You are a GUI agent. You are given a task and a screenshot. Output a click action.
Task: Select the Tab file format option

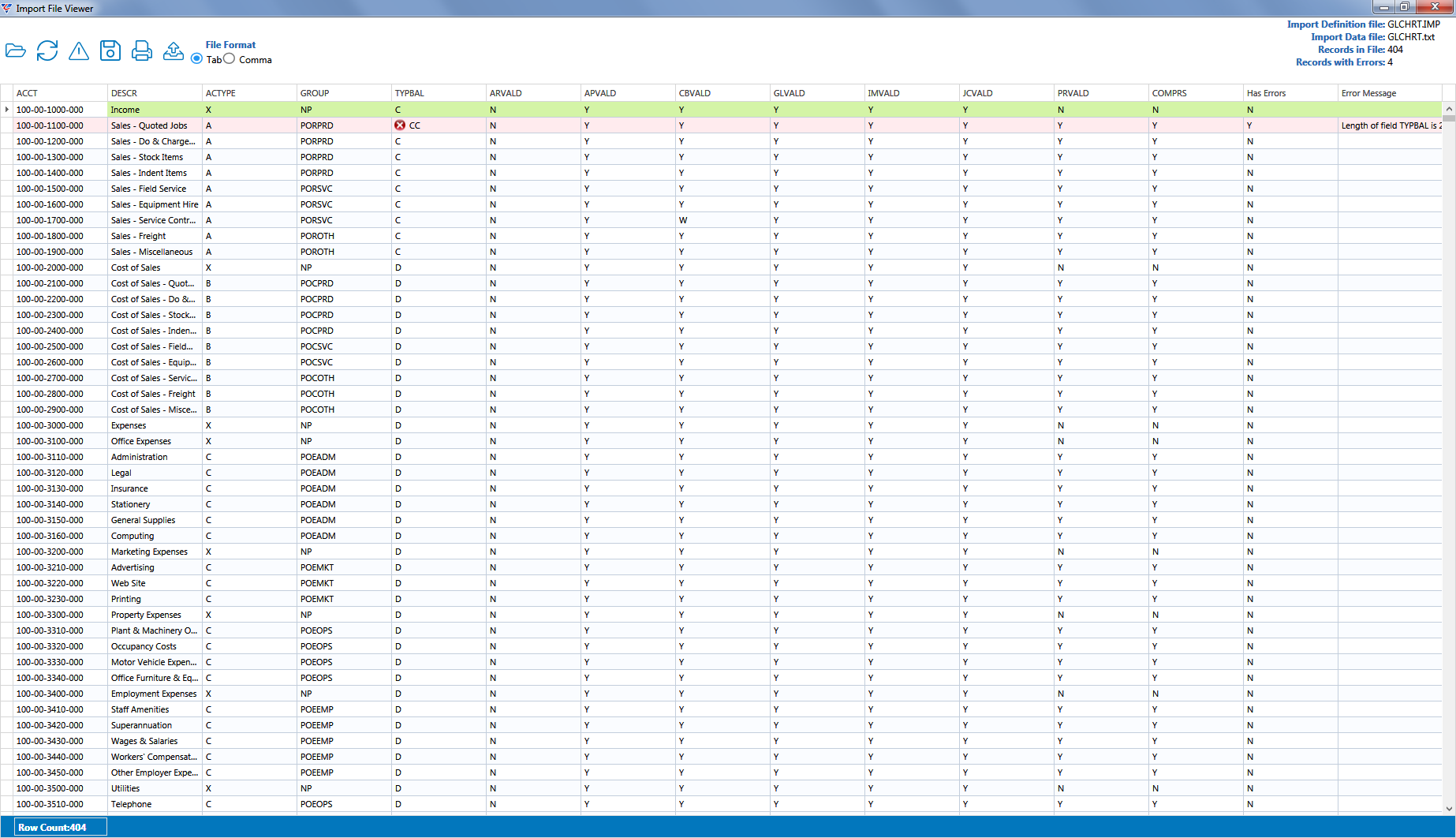pyautogui.click(x=196, y=59)
